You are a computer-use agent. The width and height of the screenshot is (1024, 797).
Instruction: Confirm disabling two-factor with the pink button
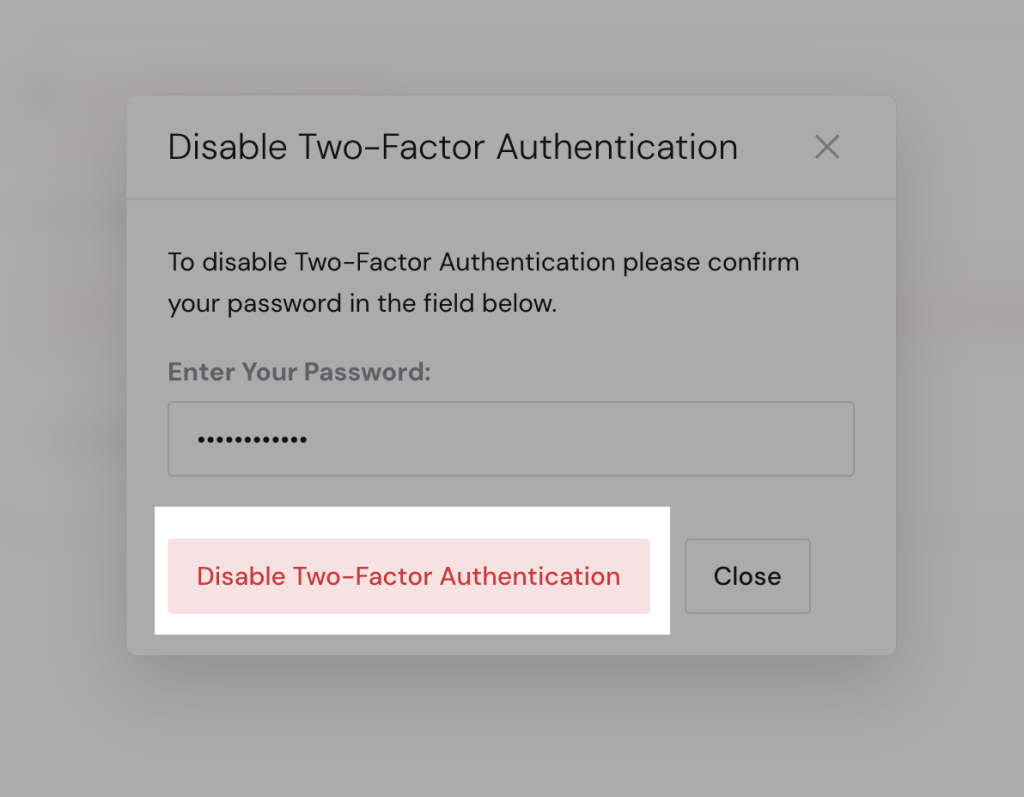click(x=408, y=576)
